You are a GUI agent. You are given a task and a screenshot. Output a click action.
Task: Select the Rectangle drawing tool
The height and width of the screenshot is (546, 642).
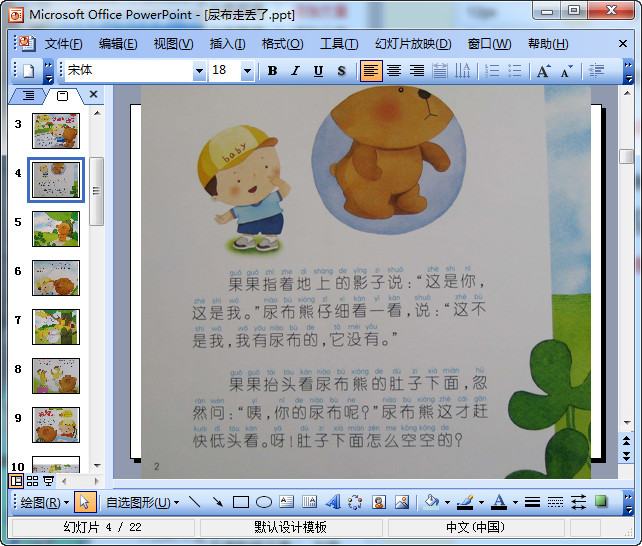click(x=241, y=502)
